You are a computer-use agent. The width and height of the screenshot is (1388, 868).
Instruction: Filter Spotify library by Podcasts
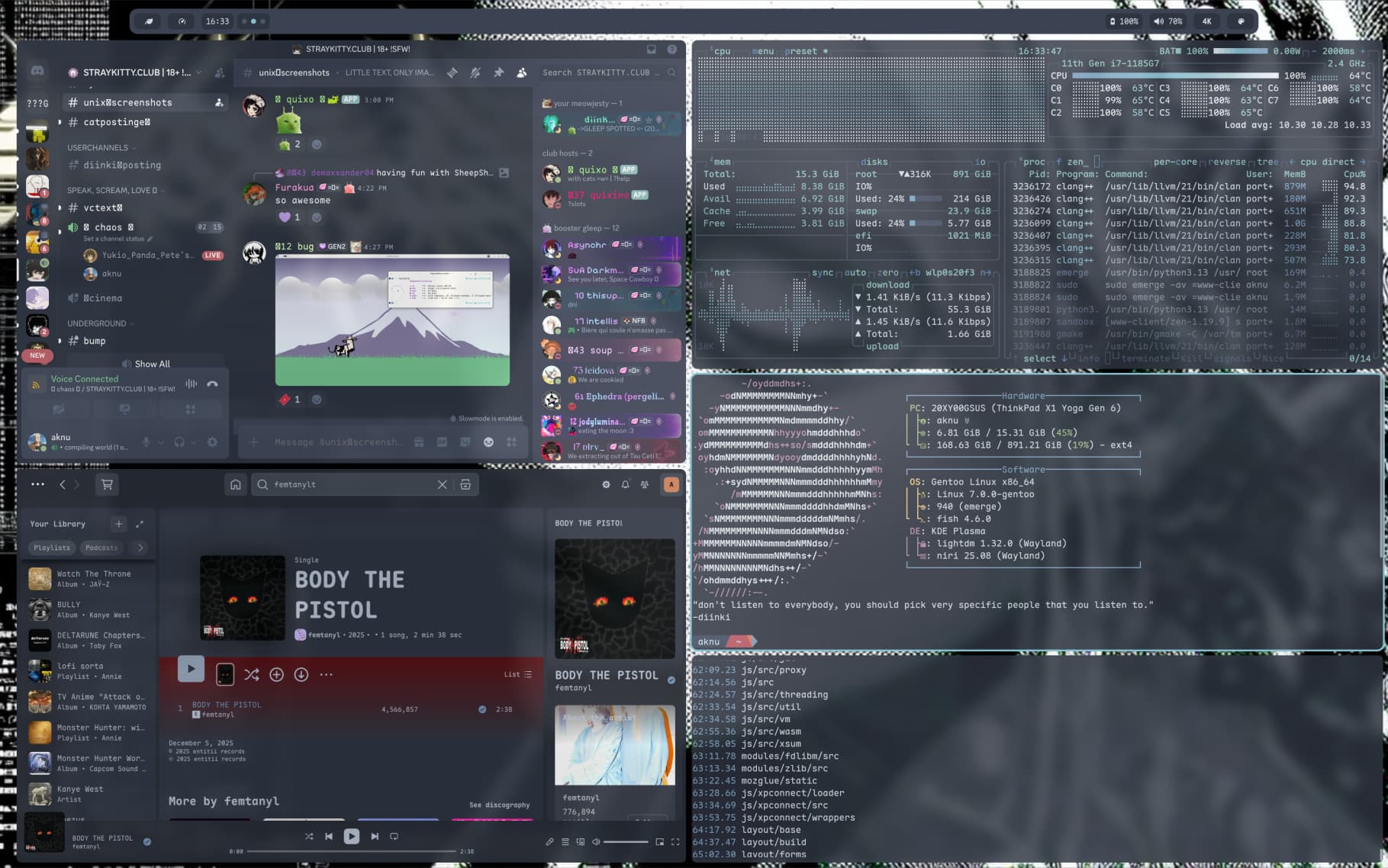pos(101,547)
